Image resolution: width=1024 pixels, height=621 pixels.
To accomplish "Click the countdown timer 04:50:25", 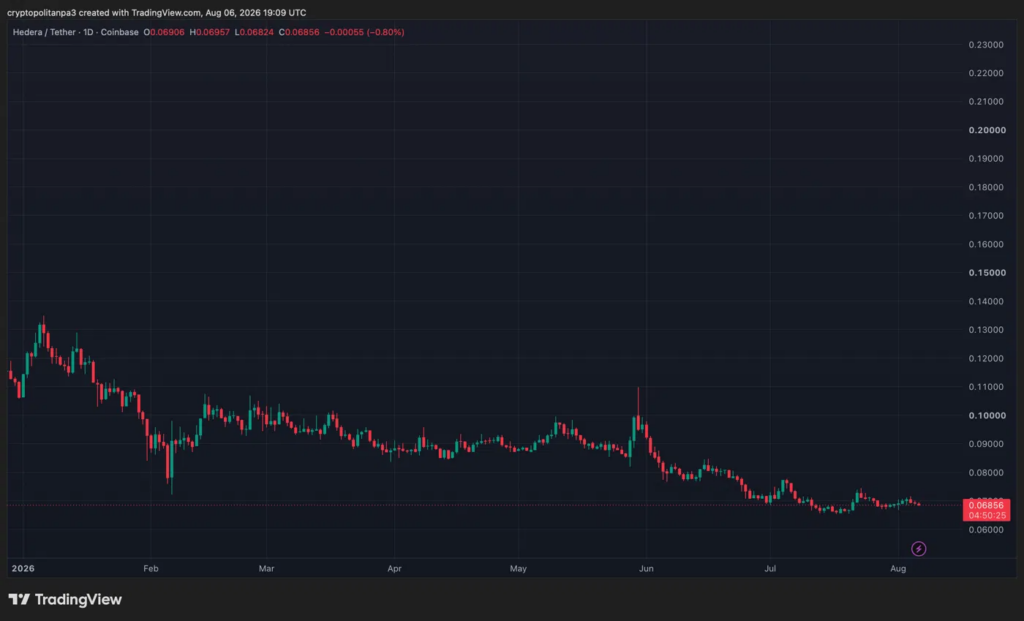I will [987, 515].
